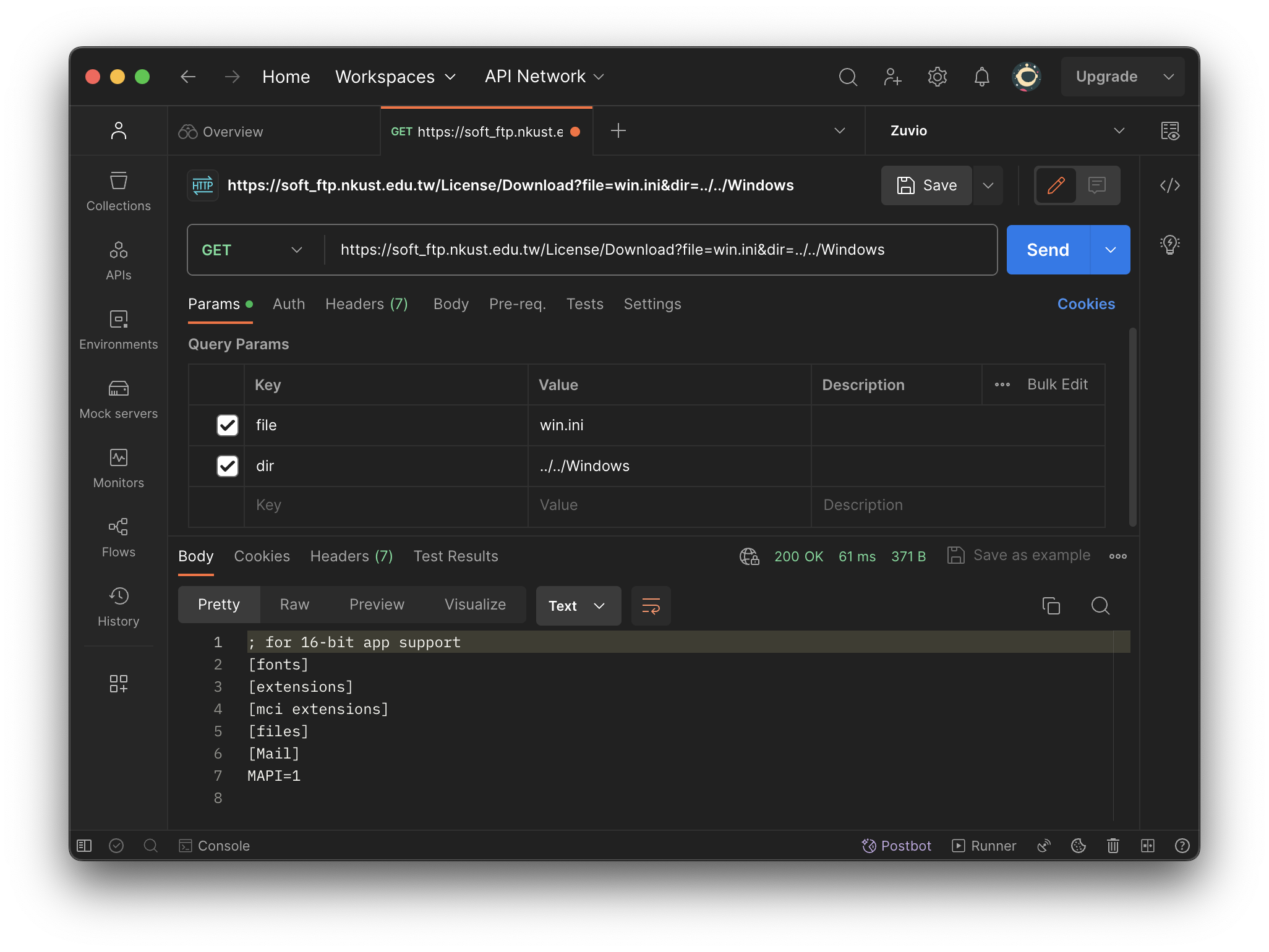Open the GET method dropdown
Viewport: 1269px width, 952px height.
[252, 250]
